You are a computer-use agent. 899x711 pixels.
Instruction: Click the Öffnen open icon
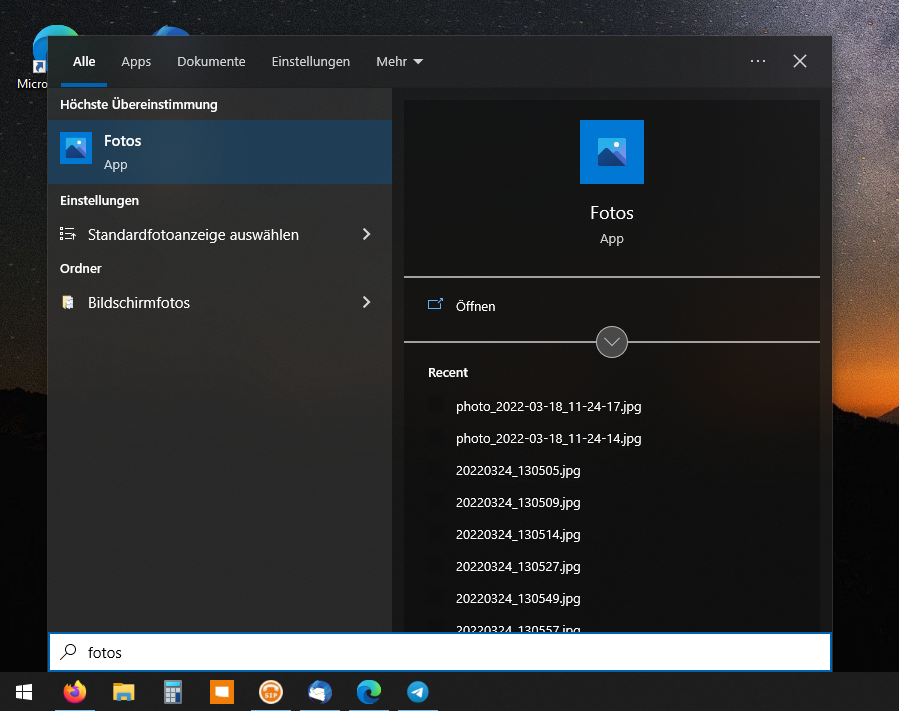[435, 304]
